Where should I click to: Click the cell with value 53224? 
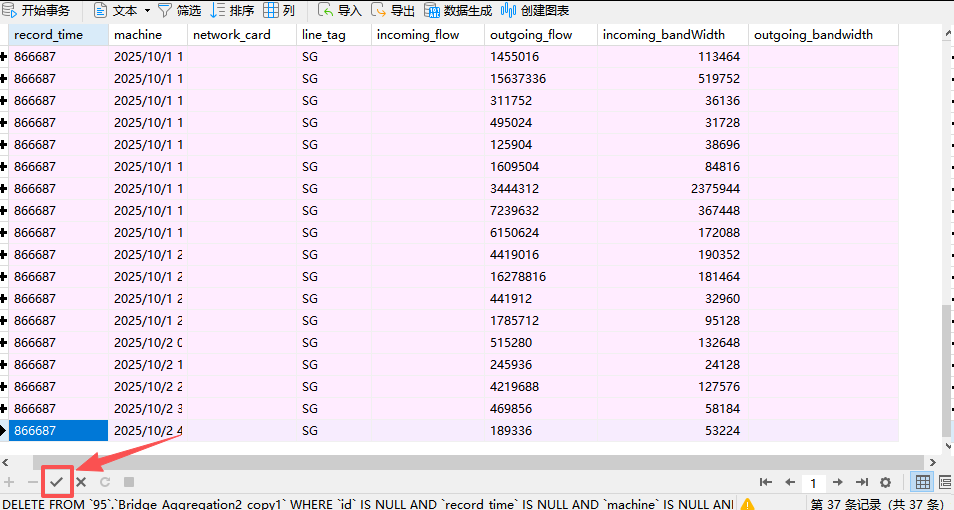672,430
